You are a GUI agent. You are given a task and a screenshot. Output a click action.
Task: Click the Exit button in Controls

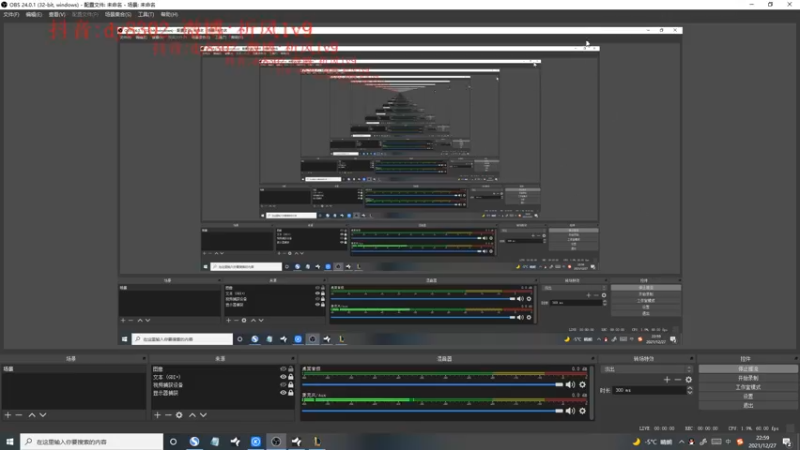[748, 406]
